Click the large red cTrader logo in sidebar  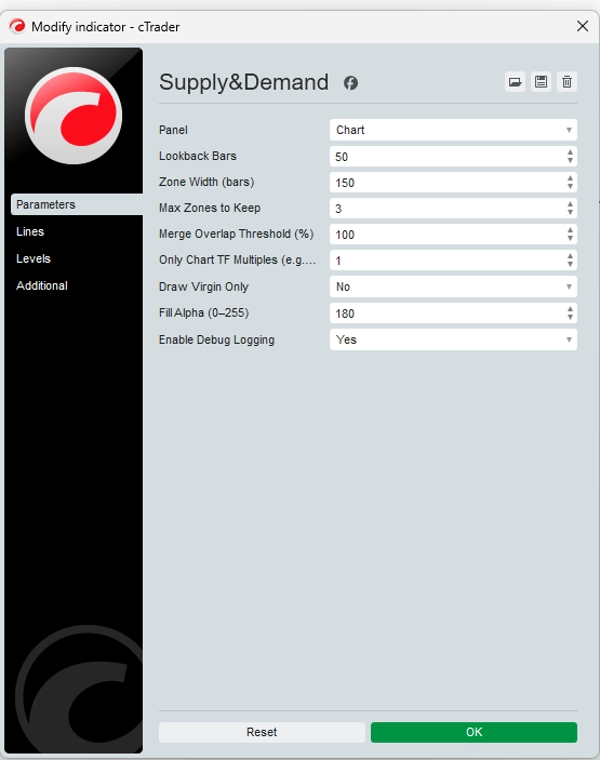click(73, 115)
